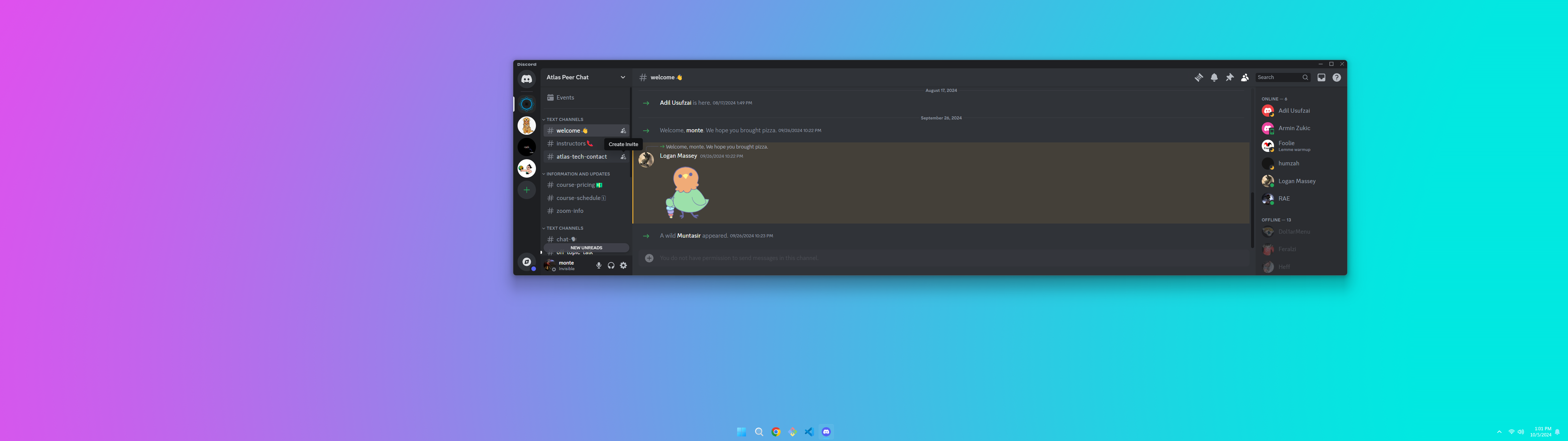
Task: Click the New Unreads button
Action: pos(586,248)
